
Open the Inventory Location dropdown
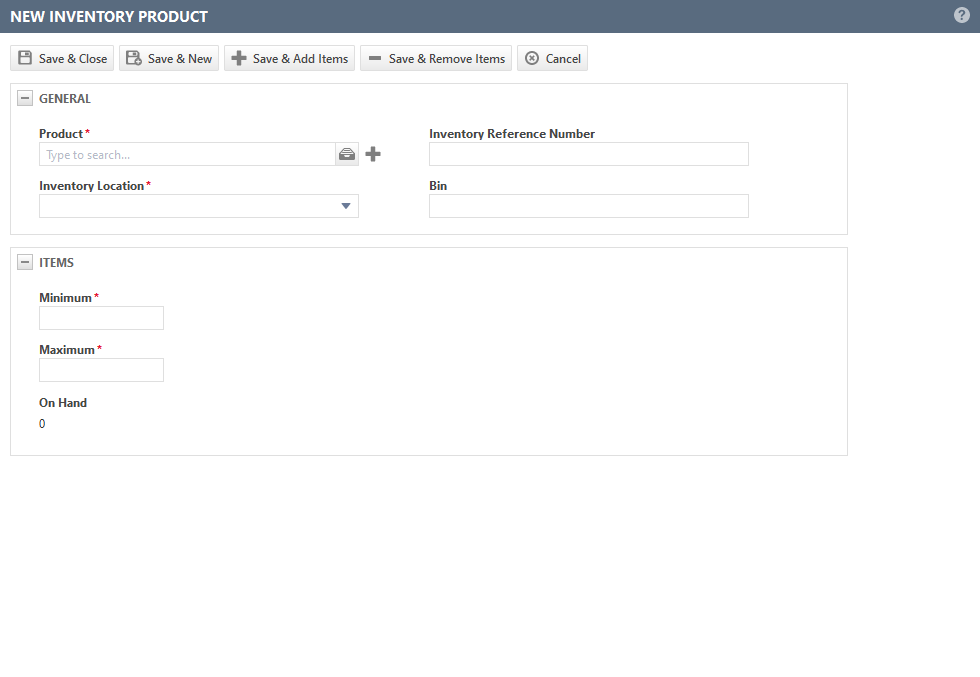[199, 206]
